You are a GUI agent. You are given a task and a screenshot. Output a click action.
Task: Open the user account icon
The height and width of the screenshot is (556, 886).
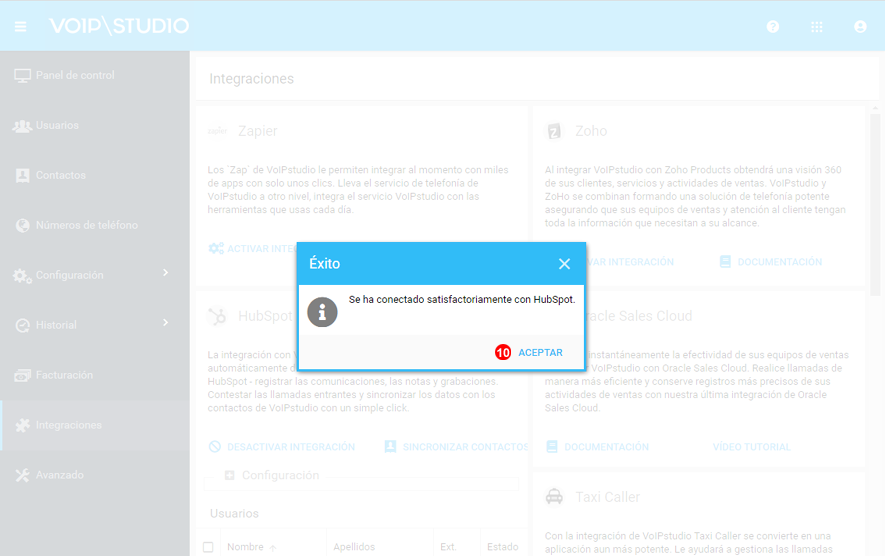860,27
